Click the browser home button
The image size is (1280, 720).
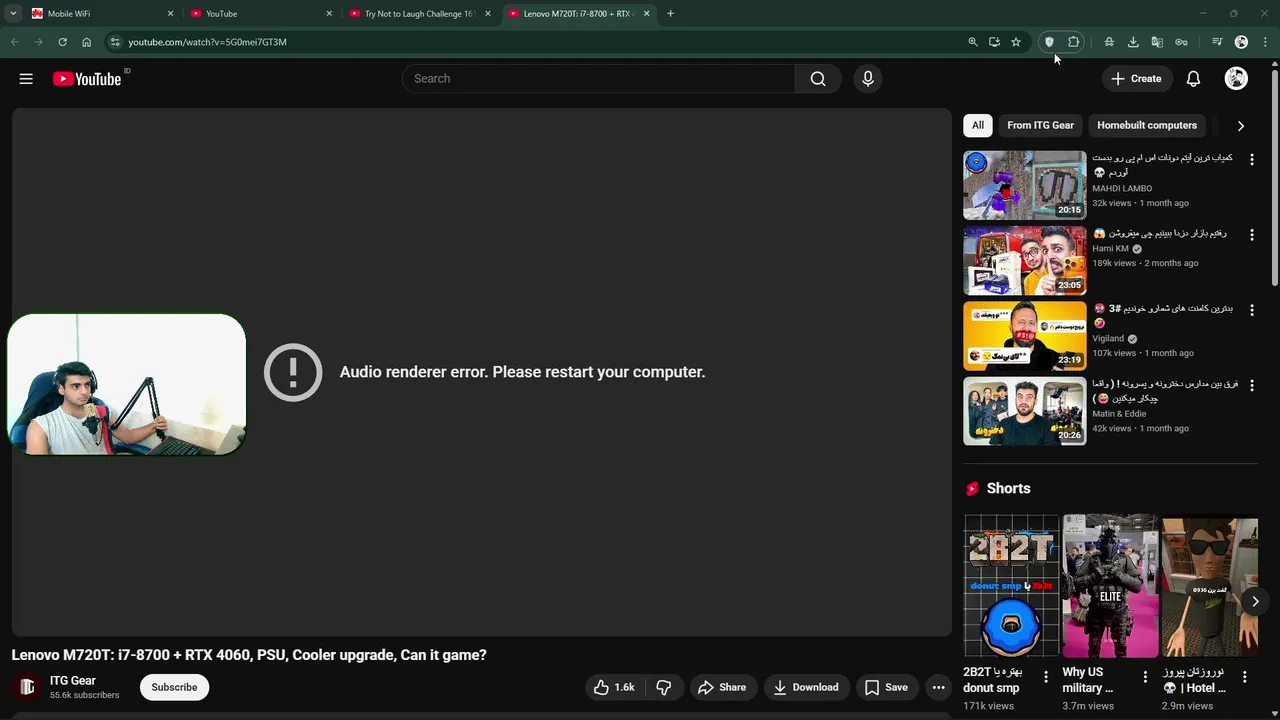[86, 42]
